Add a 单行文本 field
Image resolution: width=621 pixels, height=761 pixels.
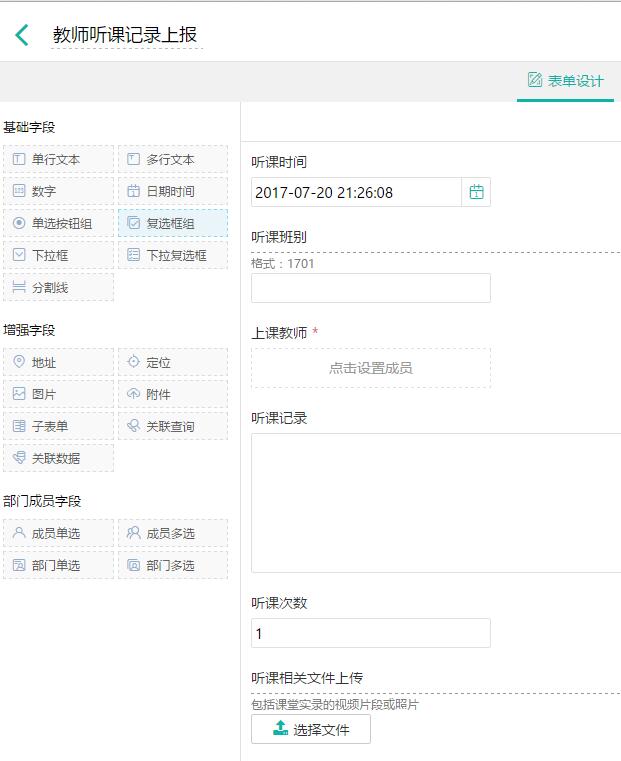58,159
